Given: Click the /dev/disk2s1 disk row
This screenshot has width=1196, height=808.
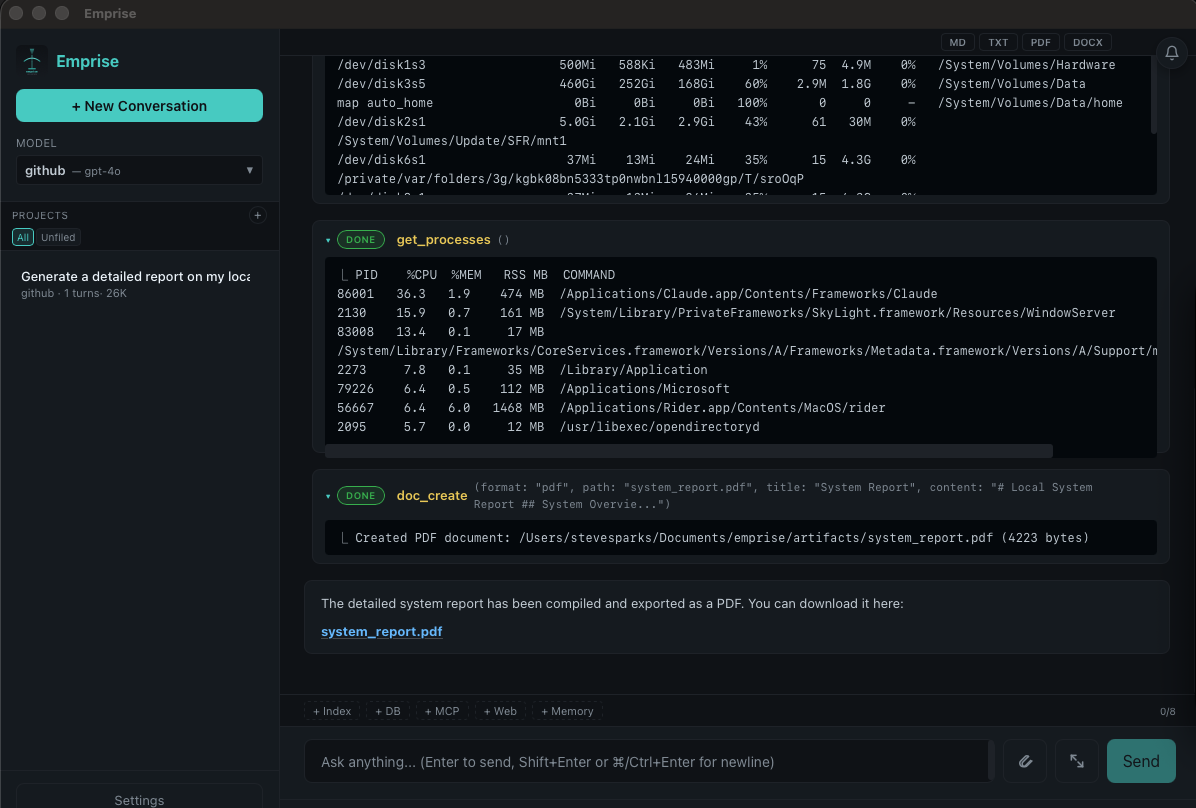Looking at the screenshot, I should pyautogui.click(x=626, y=122).
